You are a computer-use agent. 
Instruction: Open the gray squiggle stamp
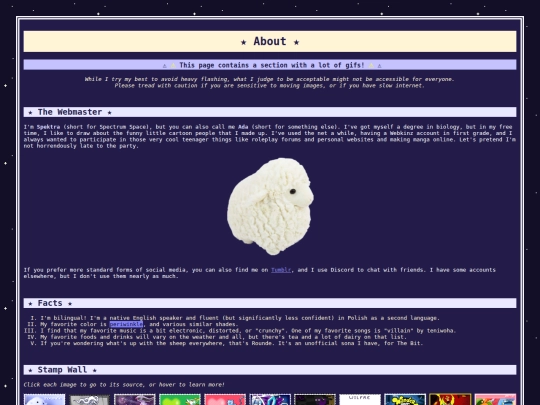pyautogui.click(x=90, y=399)
